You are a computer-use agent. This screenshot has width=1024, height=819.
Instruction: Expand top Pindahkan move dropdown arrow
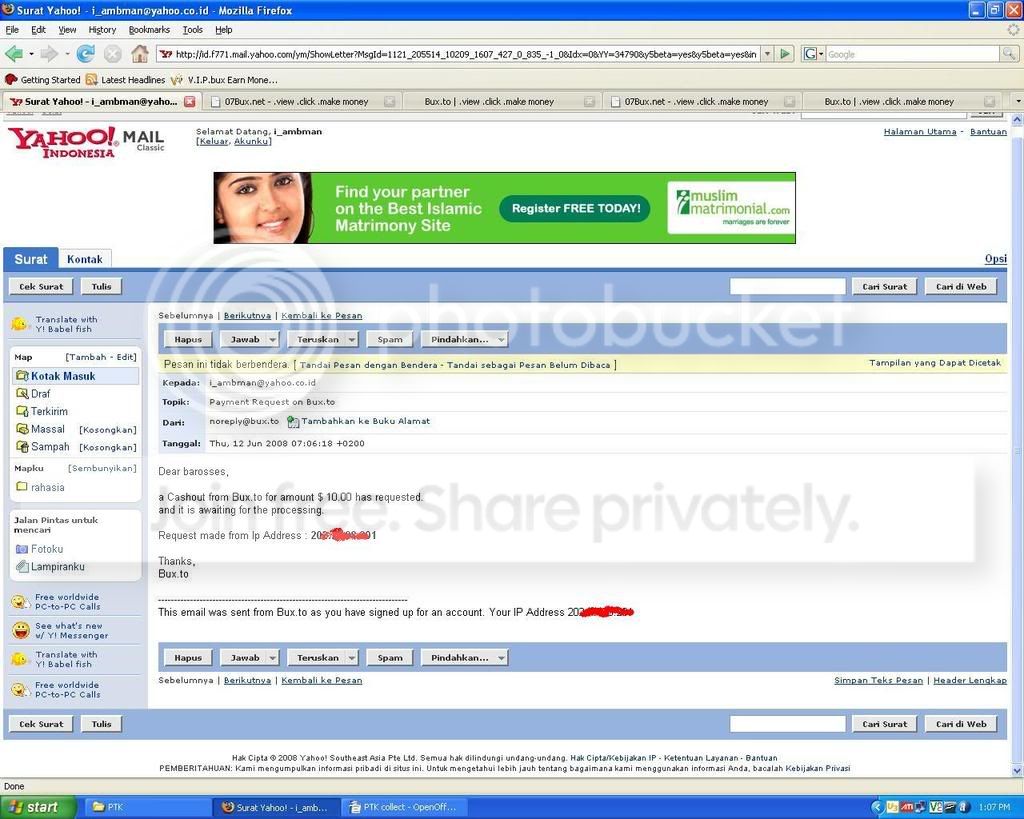coord(501,340)
